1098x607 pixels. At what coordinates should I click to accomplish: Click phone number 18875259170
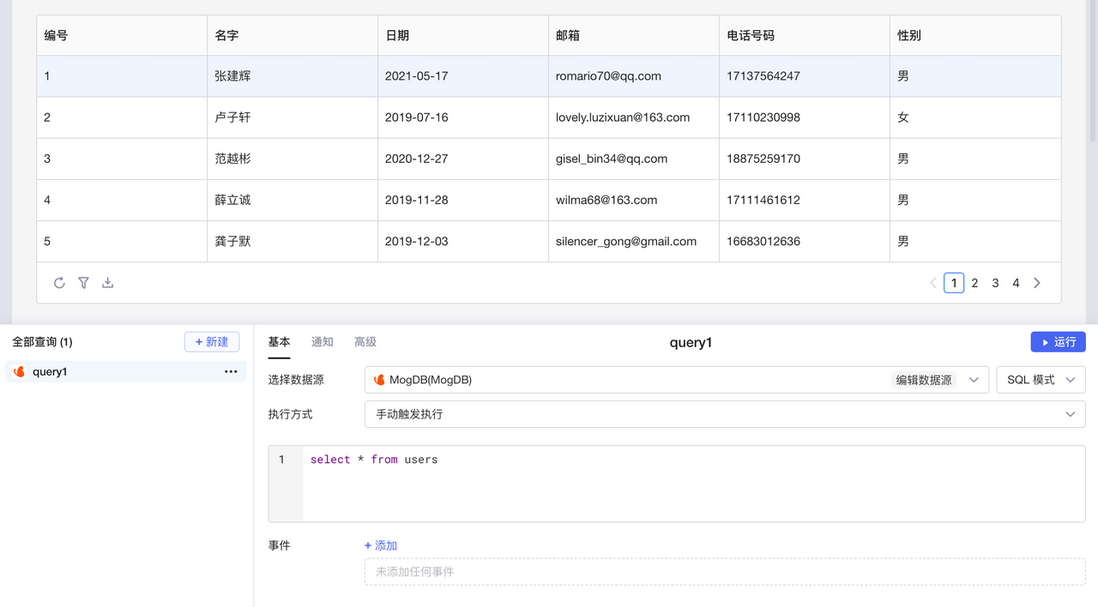tap(763, 159)
